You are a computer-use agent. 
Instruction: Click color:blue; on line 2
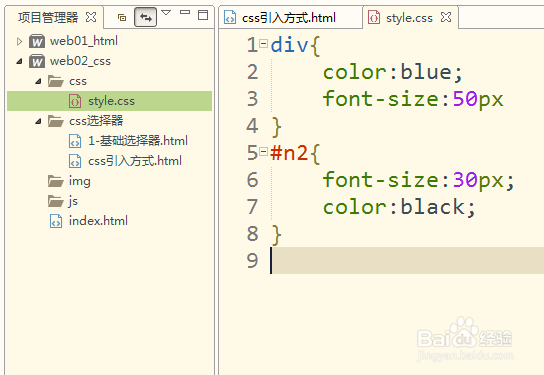(x=393, y=73)
